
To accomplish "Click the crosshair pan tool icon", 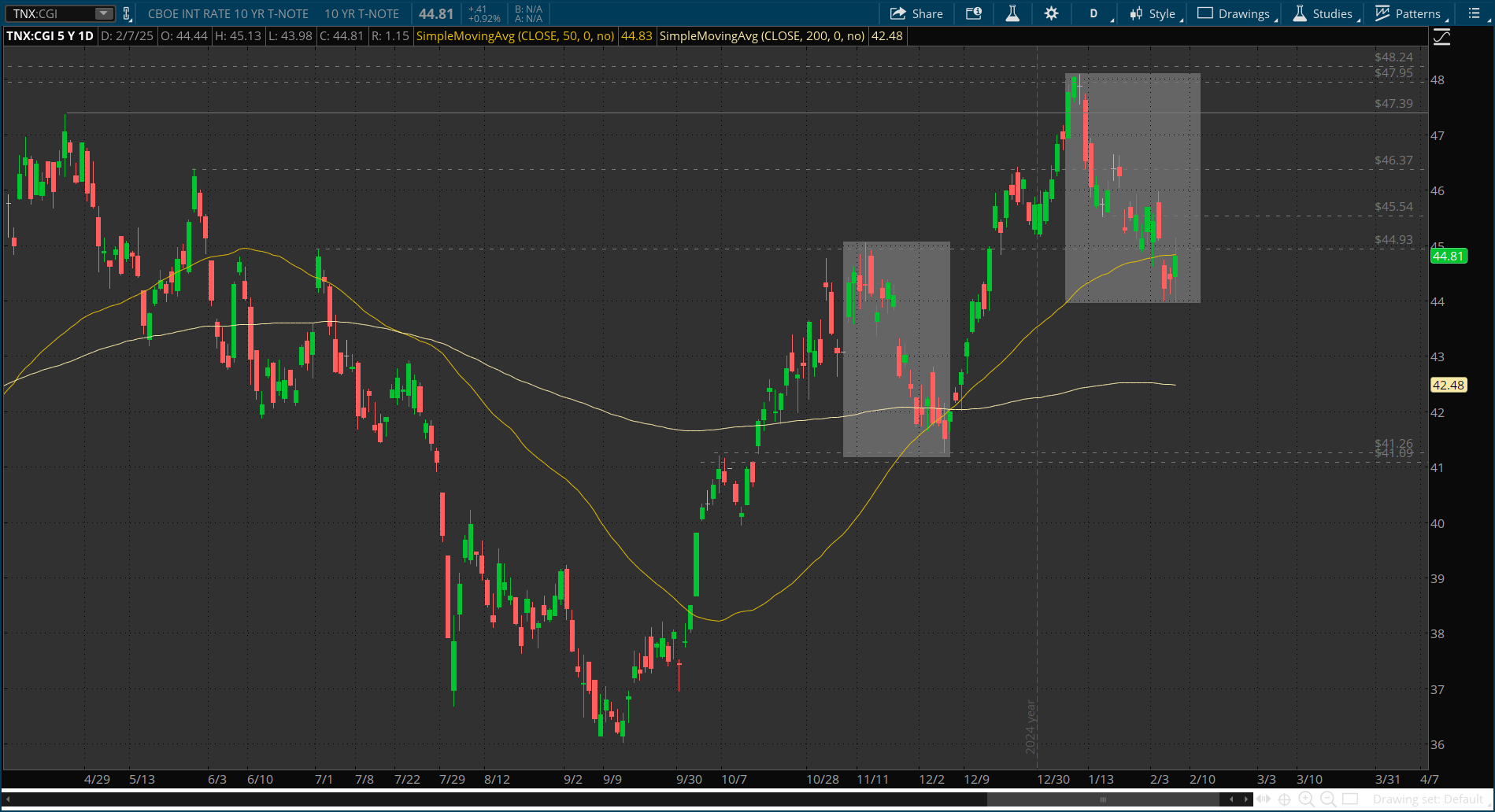I will [1284, 799].
